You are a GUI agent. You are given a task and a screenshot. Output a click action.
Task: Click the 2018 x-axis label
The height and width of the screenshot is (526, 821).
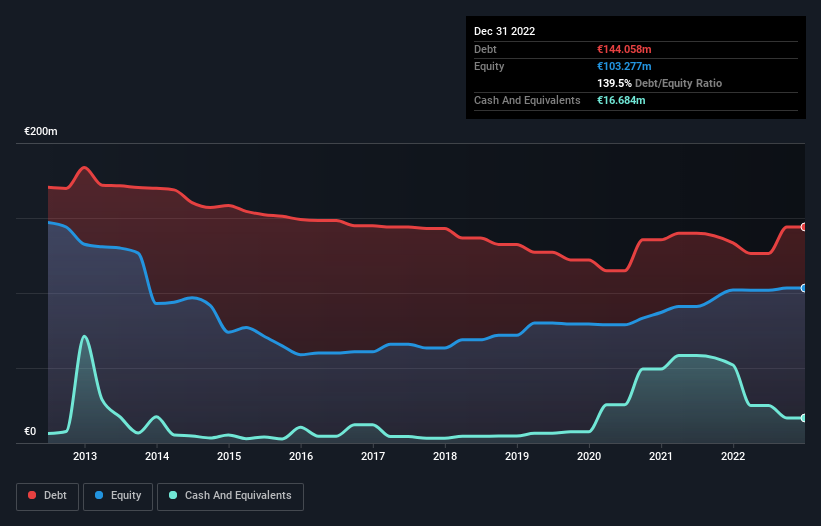pyautogui.click(x=445, y=456)
